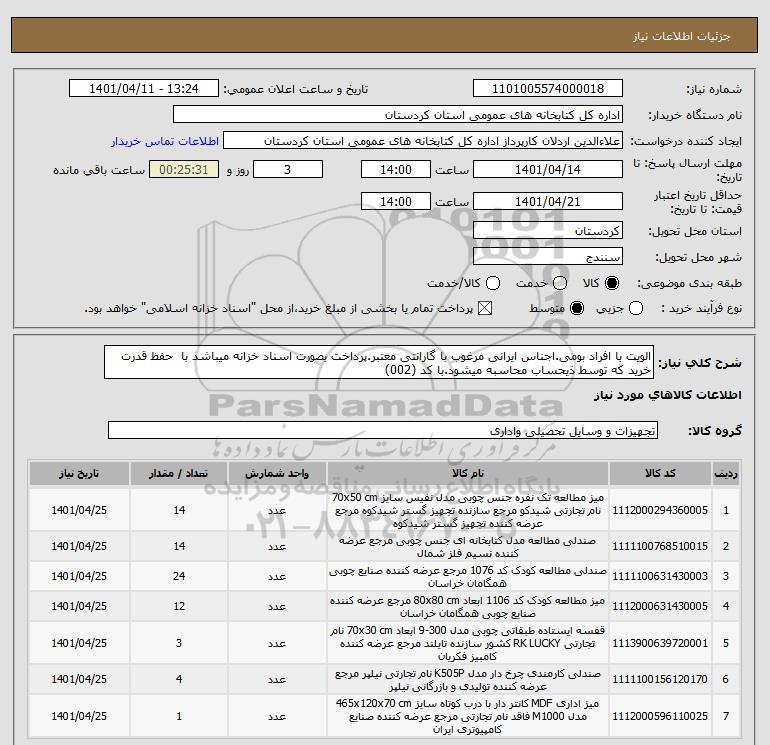Screen dimensions: 770x745
Task: Click quantity 12 in row 4
Action: pyautogui.click(x=179, y=606)
